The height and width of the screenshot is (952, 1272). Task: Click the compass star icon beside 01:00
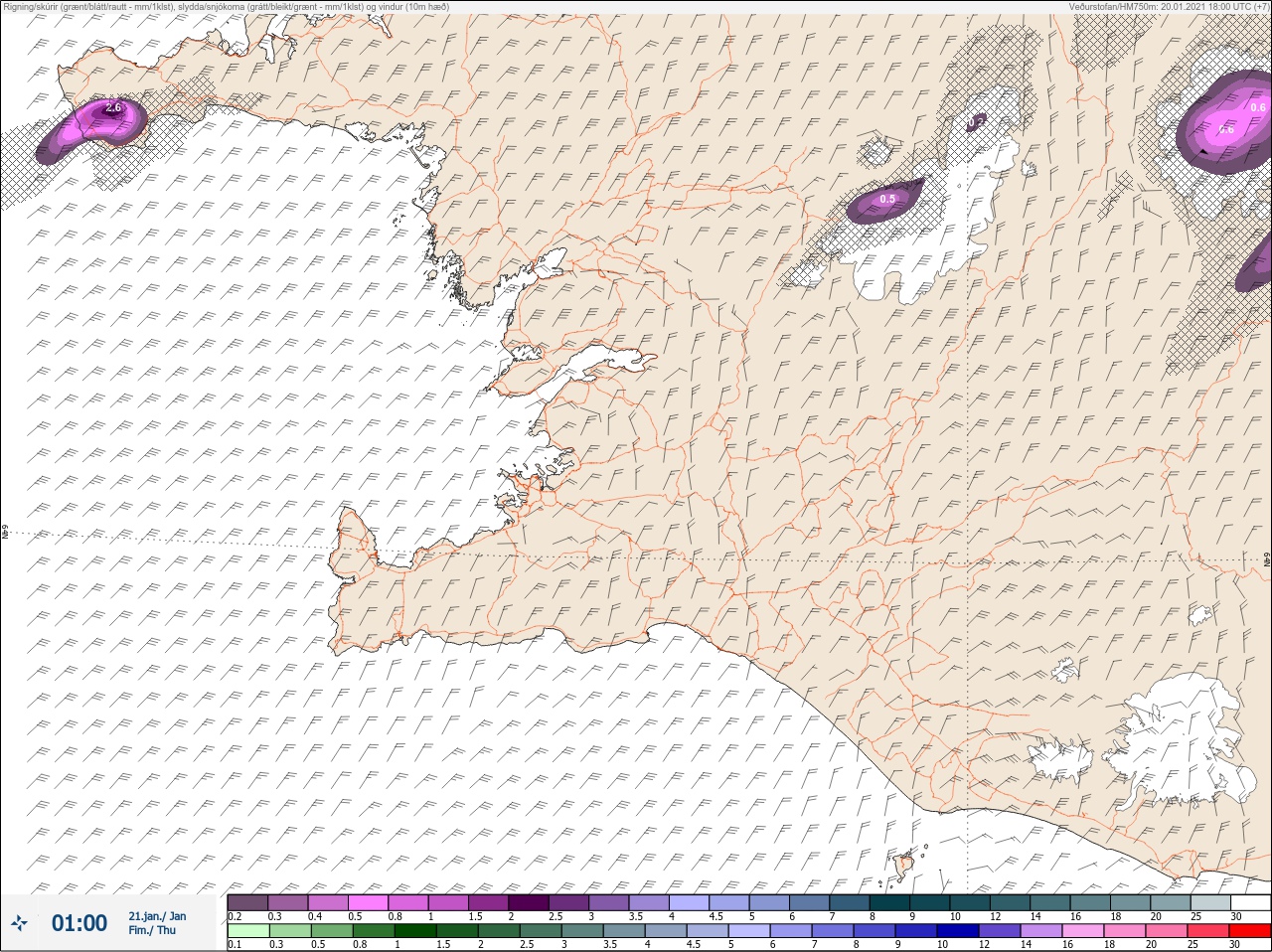click(19, 923)
